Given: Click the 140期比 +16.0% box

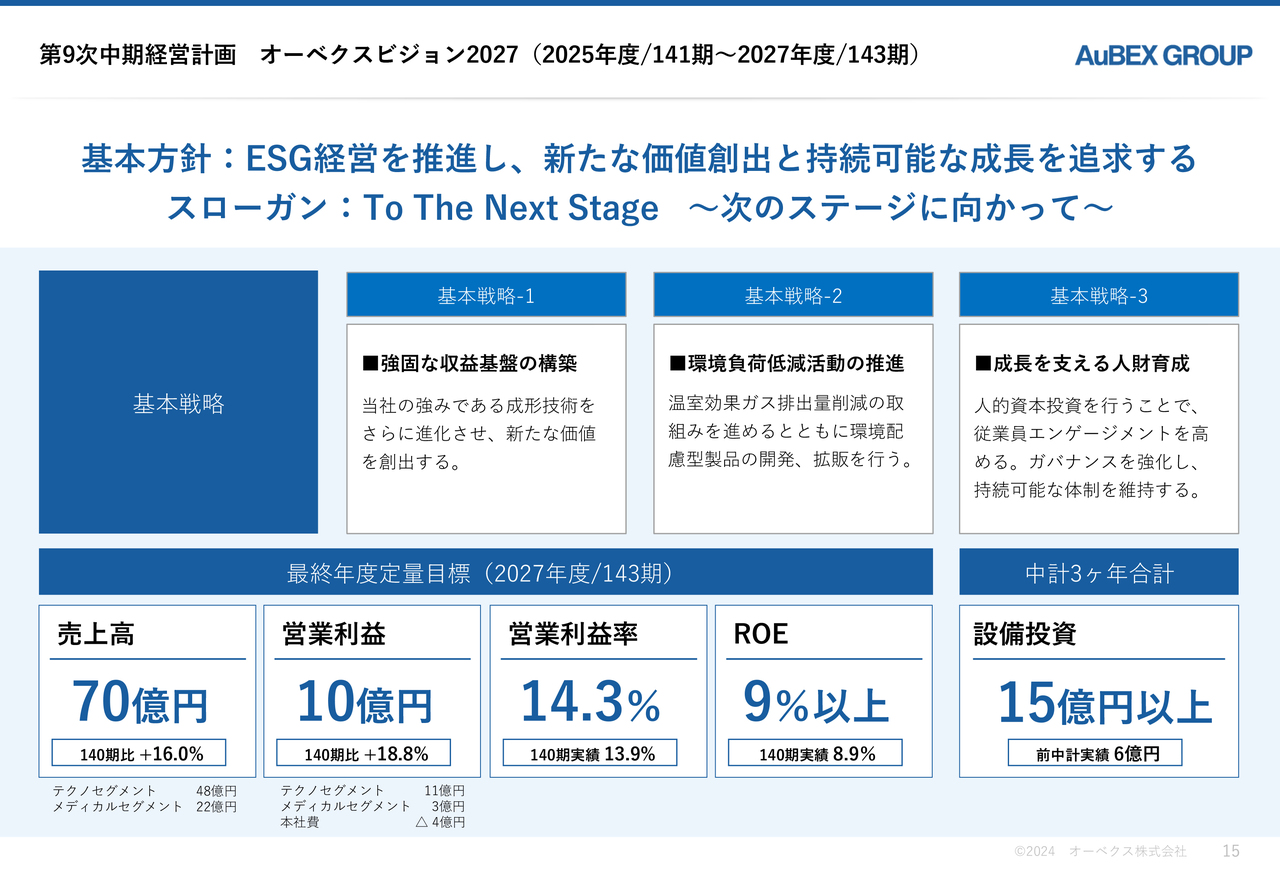Looking at the screenshot, I should click(139, 753).
